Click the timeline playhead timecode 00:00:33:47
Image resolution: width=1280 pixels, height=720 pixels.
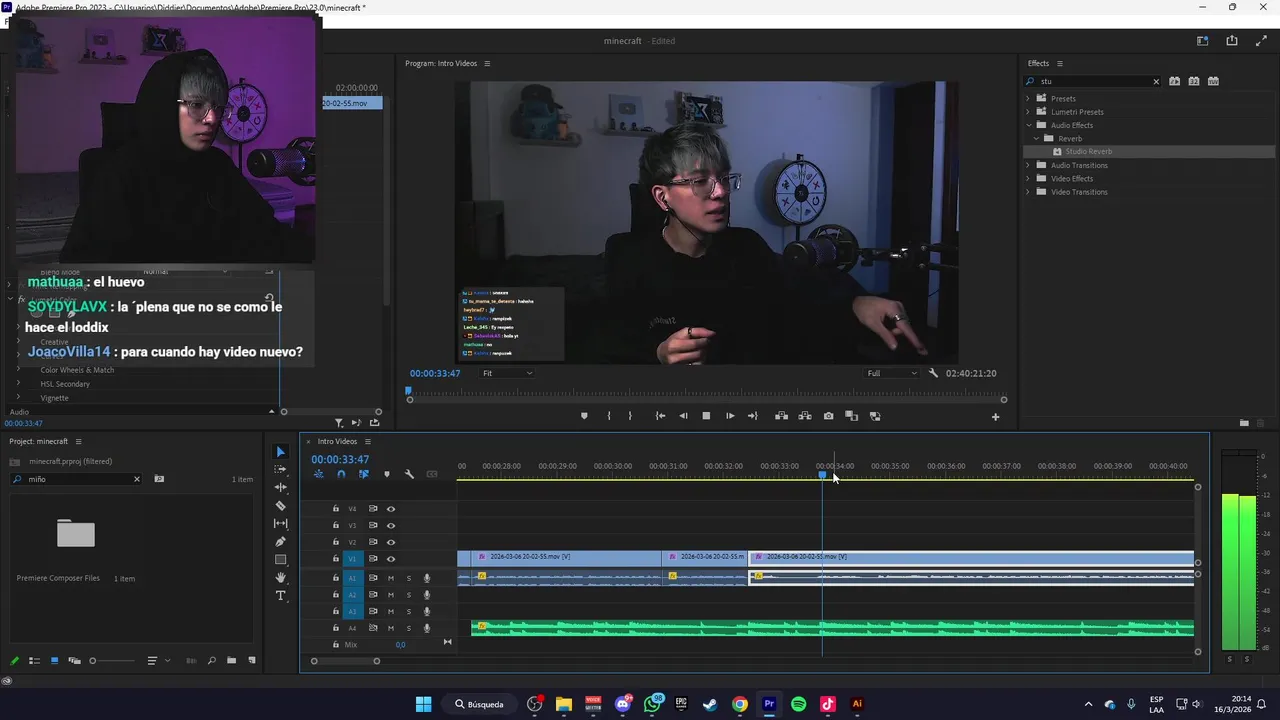tap(340, 460)
